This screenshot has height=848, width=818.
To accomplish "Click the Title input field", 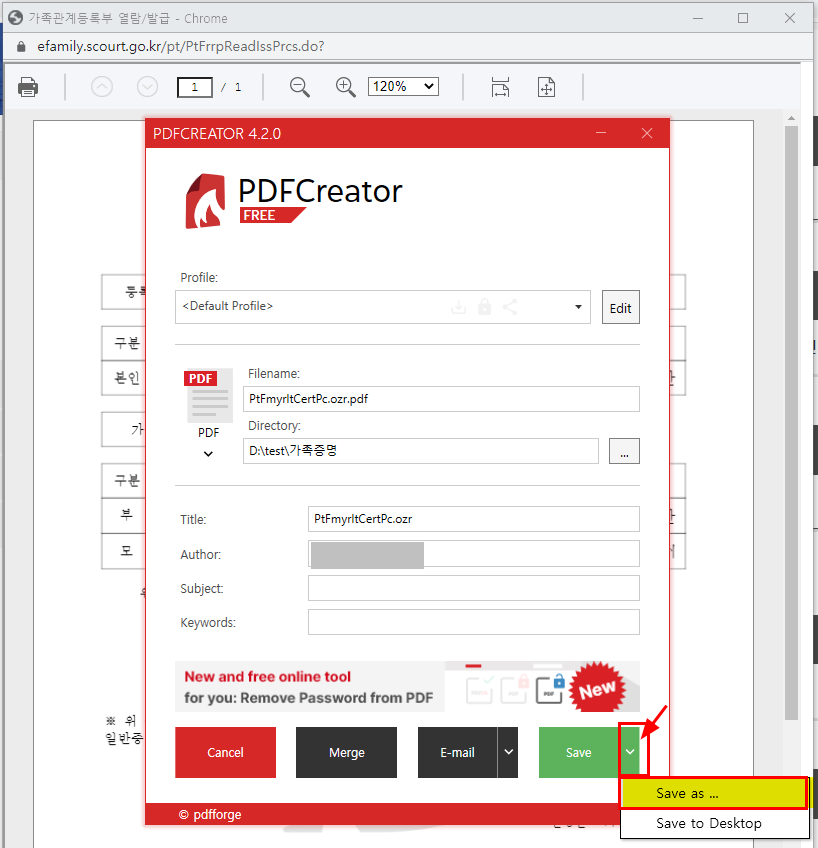I will pyautogui.click(x=474, y=519).
